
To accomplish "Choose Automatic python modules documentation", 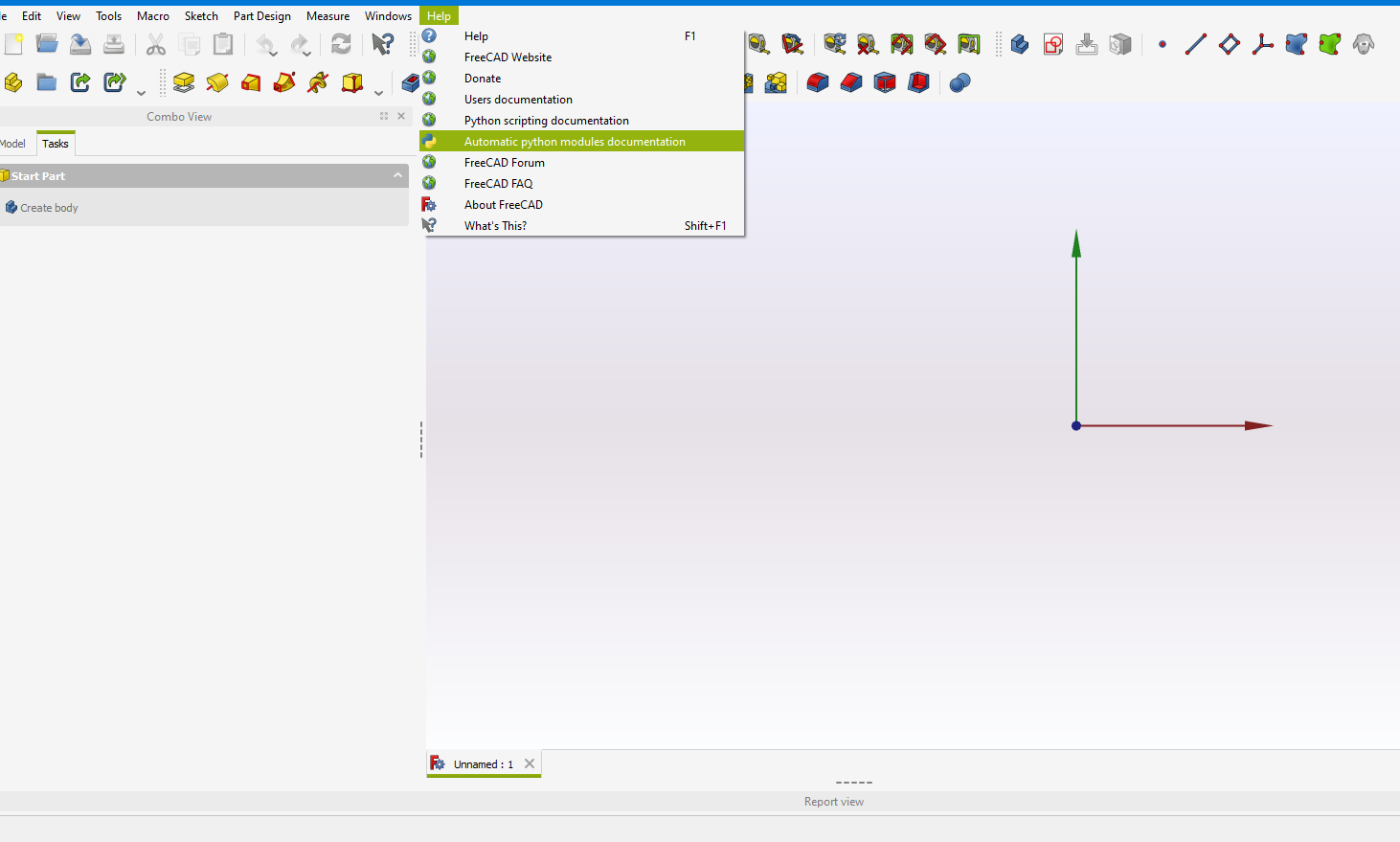I will 575,142.
